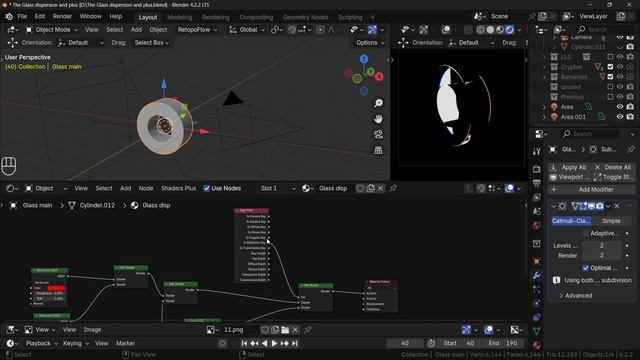Viewport: 640px width, 360px height.
Task: Click the Add Modifier button
Action: click(x=591, y=189)
